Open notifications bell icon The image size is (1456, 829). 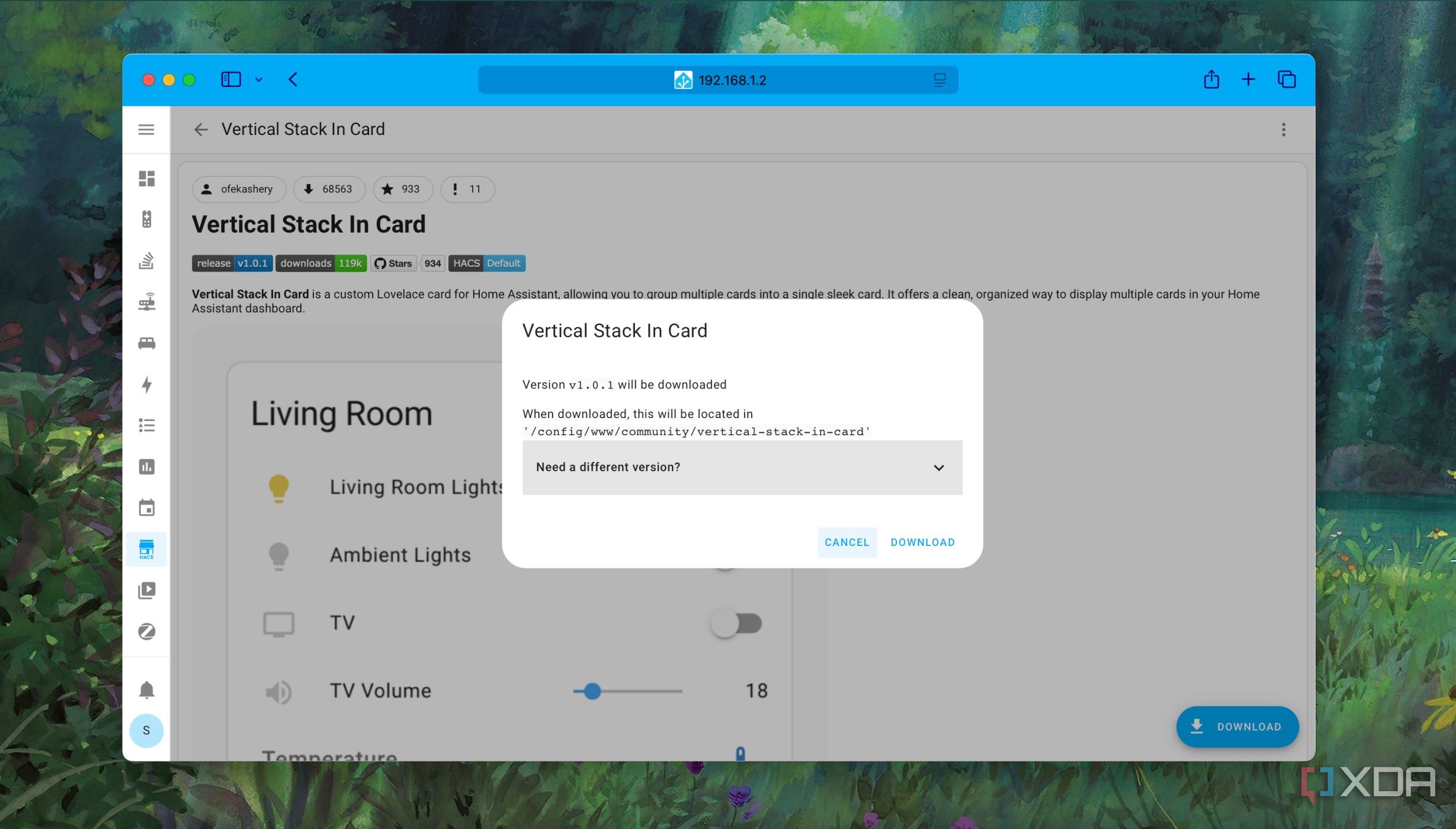tap(146, 690)
